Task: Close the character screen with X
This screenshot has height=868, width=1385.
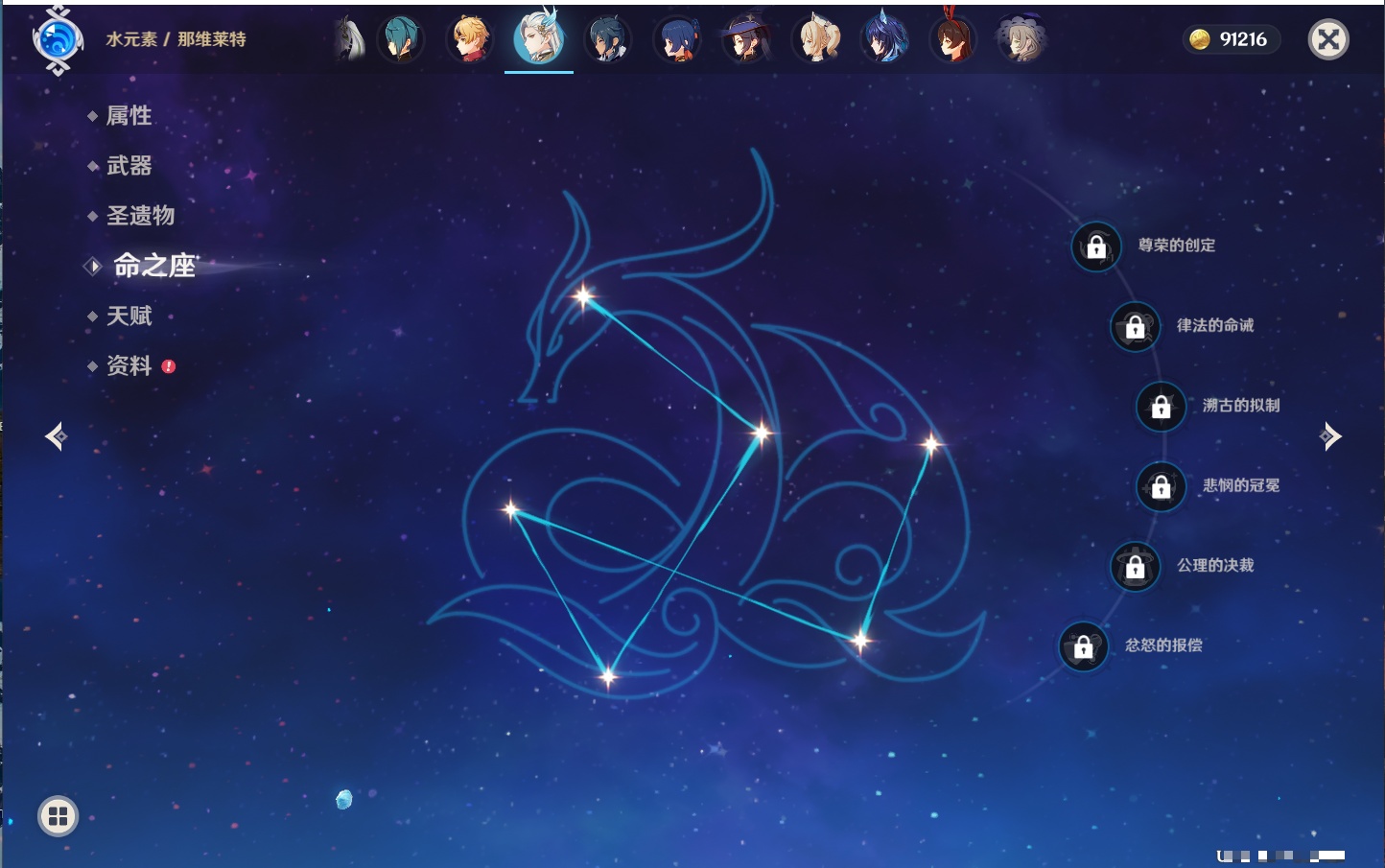Action: 1328,39
